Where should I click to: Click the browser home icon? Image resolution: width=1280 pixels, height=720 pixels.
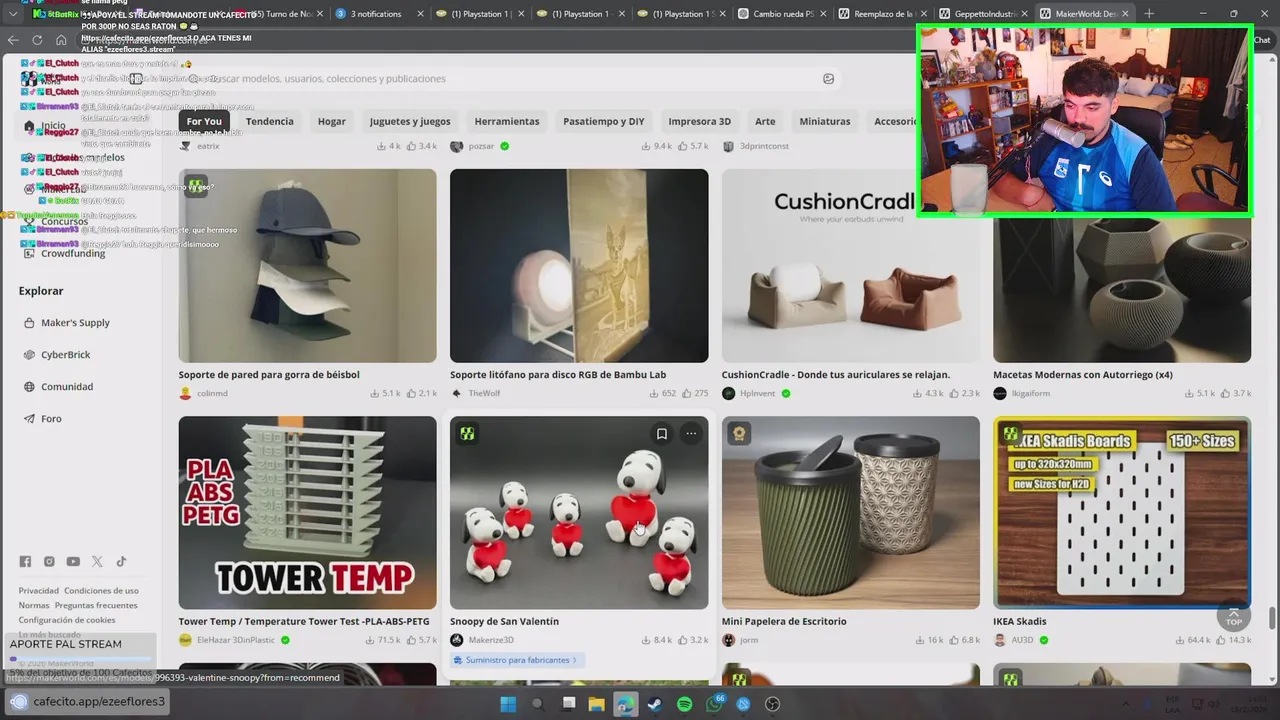(x=61, y=40)
